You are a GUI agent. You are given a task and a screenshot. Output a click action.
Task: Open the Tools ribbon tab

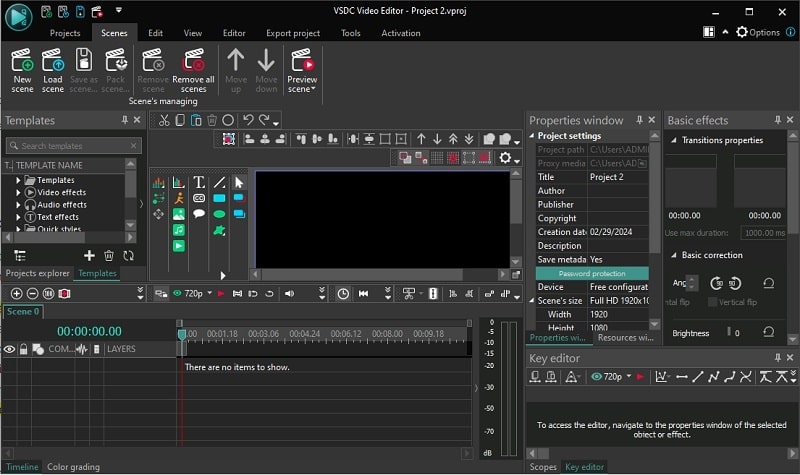tap(351, 33)
